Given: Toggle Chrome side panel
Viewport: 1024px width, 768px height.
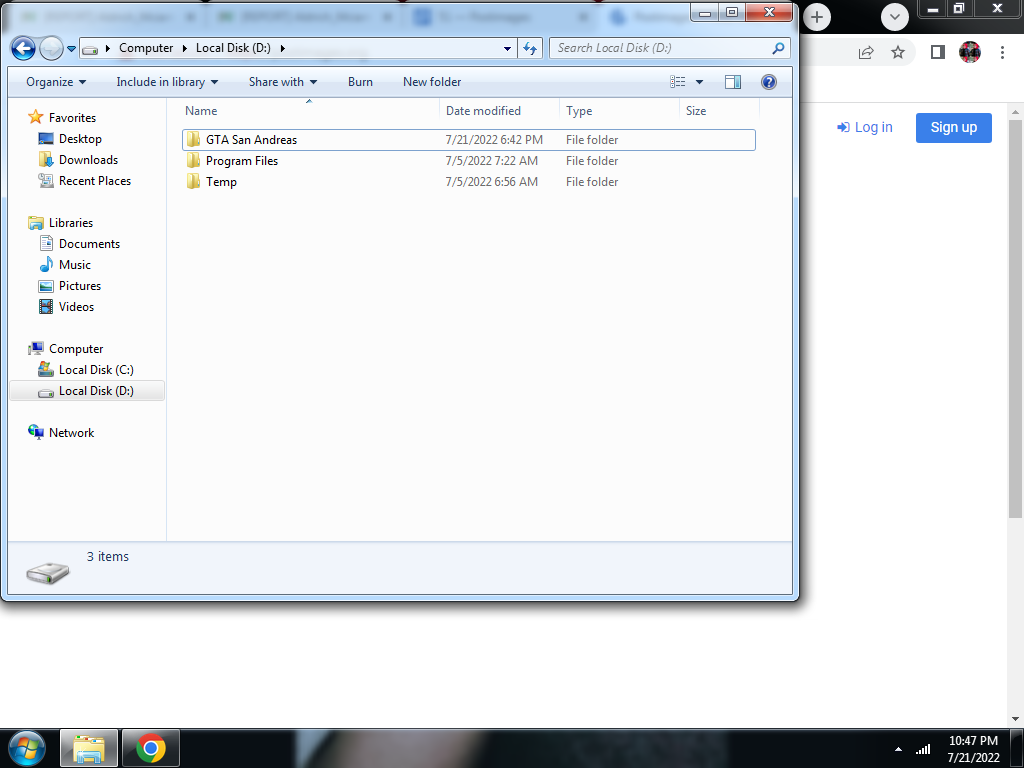Looking at the screenshot, I should click(938, 52).
